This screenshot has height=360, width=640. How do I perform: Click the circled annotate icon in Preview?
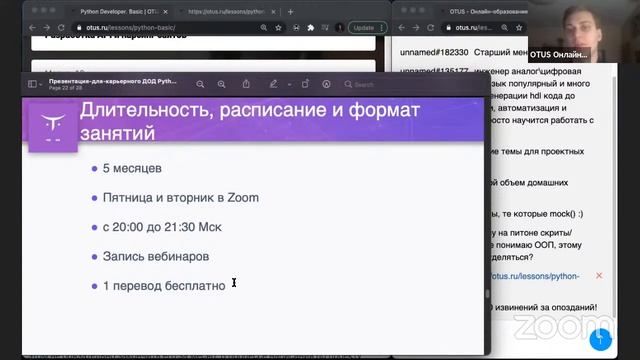click(x=326, y=84)
